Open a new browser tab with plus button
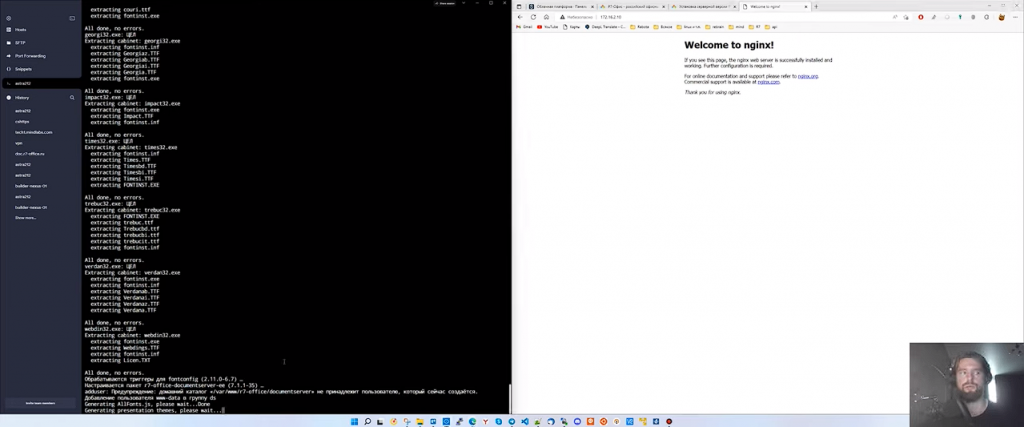 point(816,7)
